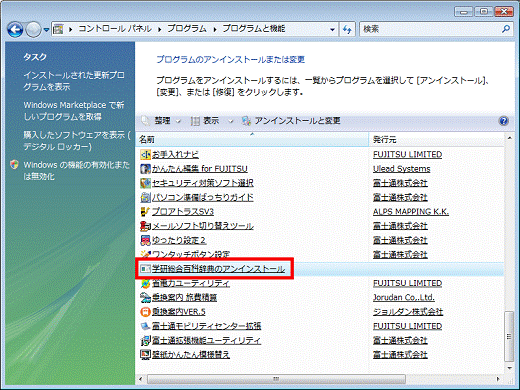Screen dimensions: 520x390
Task: Select the 乗換案内 旅費精算 icon
Action: [x=145, y=297]
